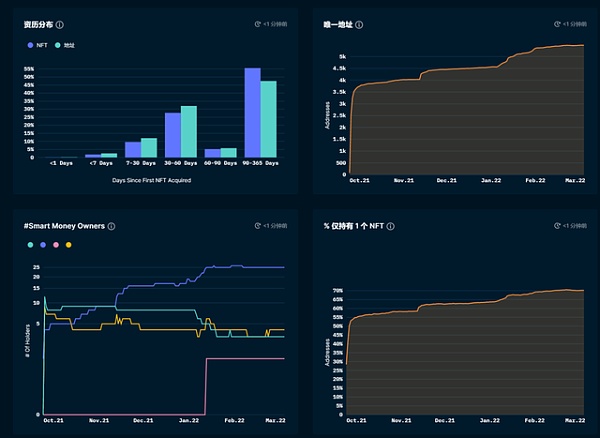Viewport: 600px width, 438px height.
Task: Click the refresh clock icon in 资历分布 panel
Action: pos(259,23)
